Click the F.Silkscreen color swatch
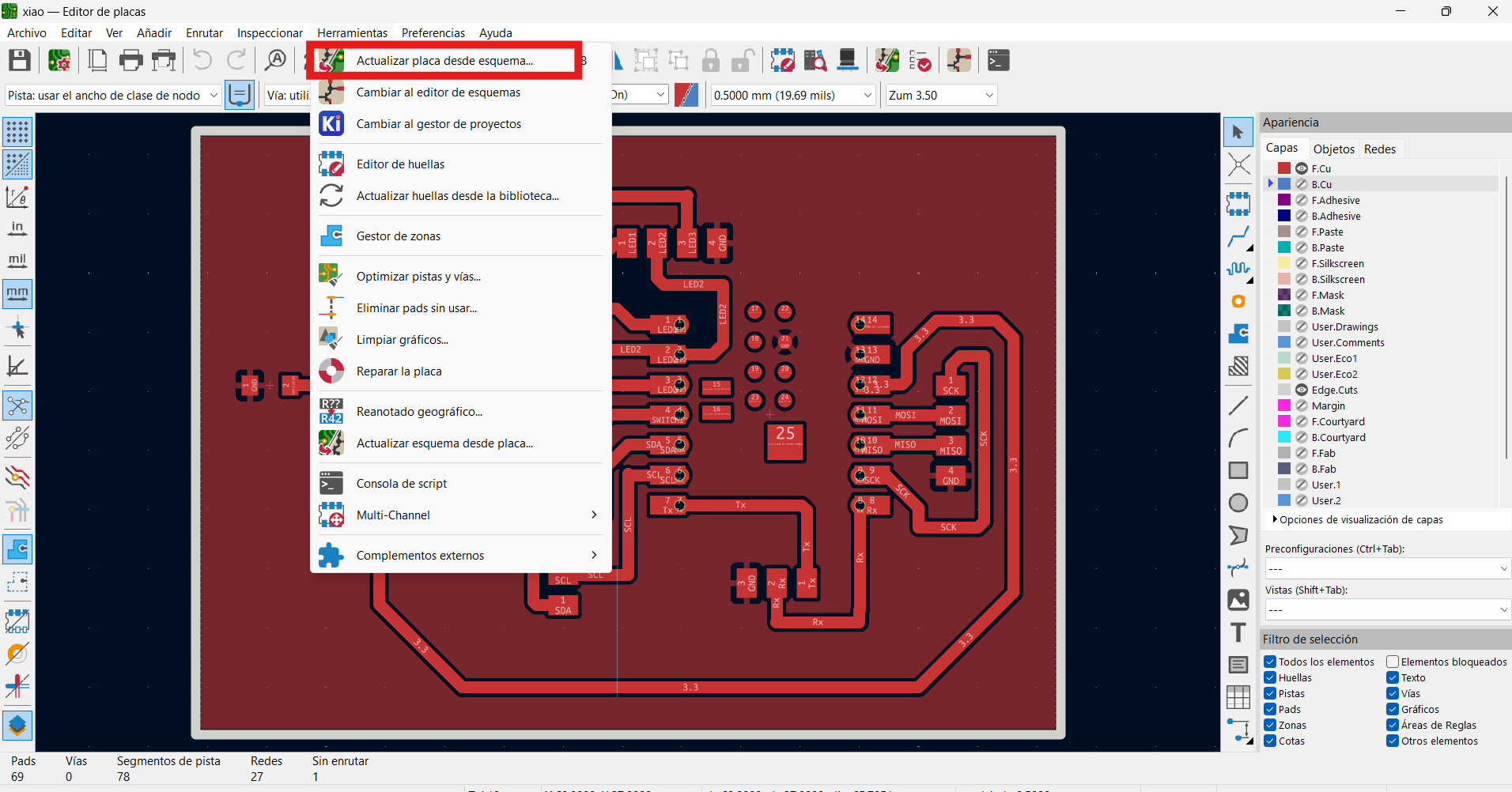Image resolution: width=1512 pixels, height=792 pixels. (1284, 263)
